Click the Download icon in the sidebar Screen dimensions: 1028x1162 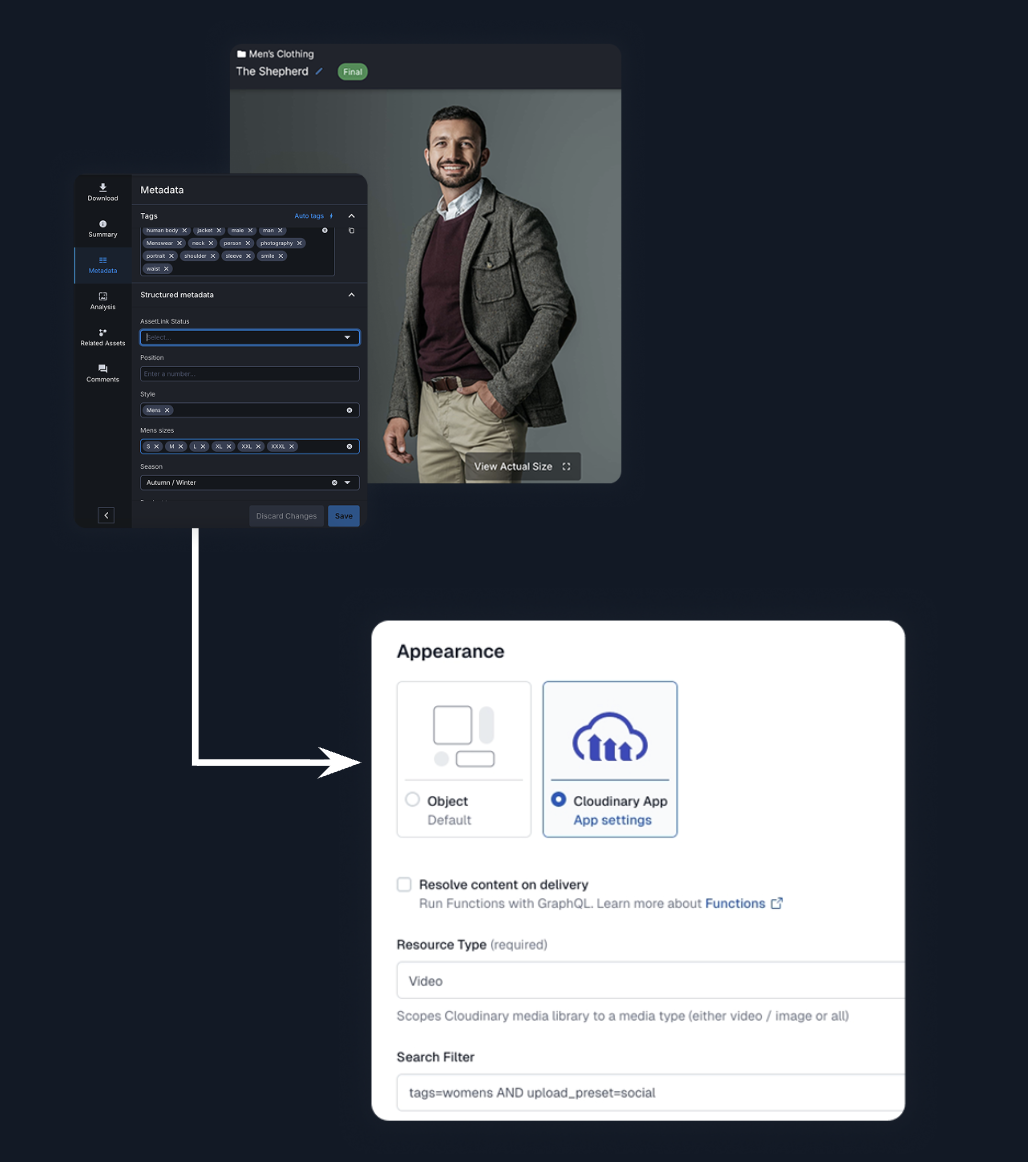pos(102,188)
